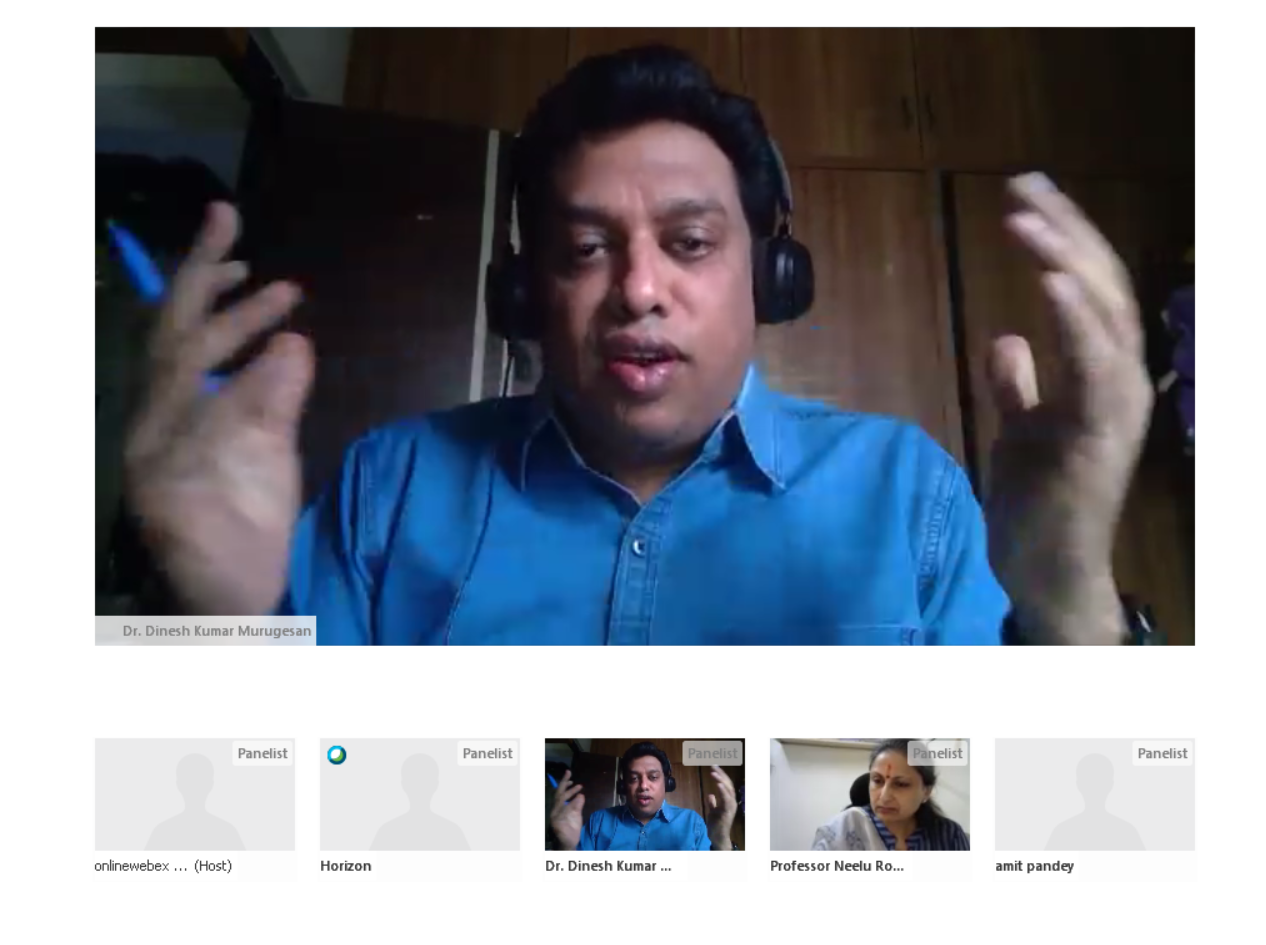Screen dimensions: 1266x945
Task: Click the Panelist badge on Horizon tile
Action: (x=487, y=754)
